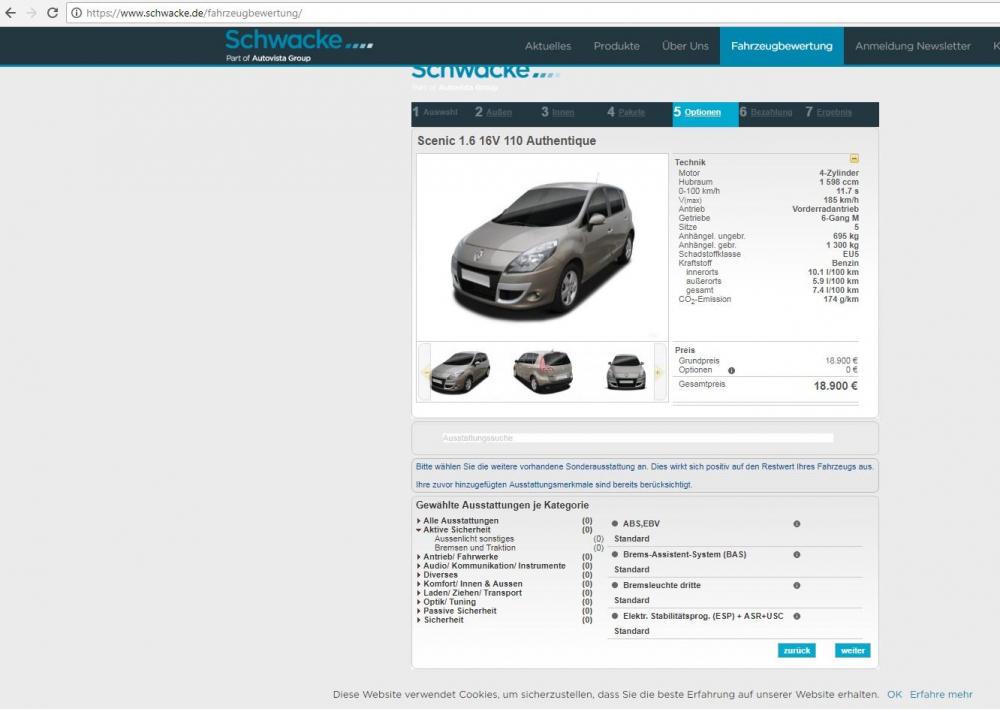Open info icon for Bremsleuchte dritte
Viewport: 1000px width, 709px height.
[797, 585]
